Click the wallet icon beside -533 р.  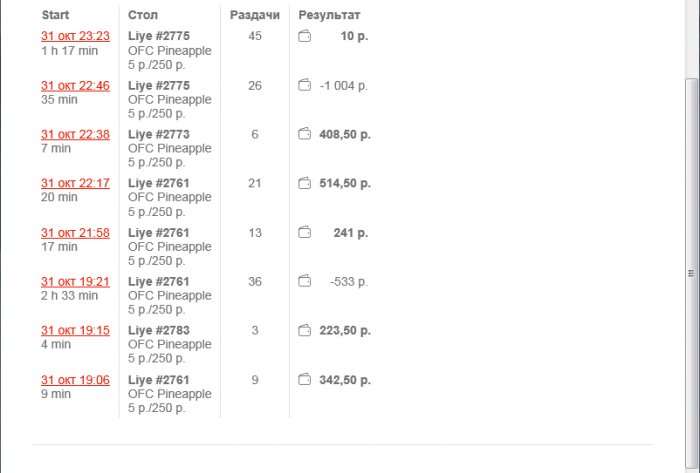[x=305, y=282]
